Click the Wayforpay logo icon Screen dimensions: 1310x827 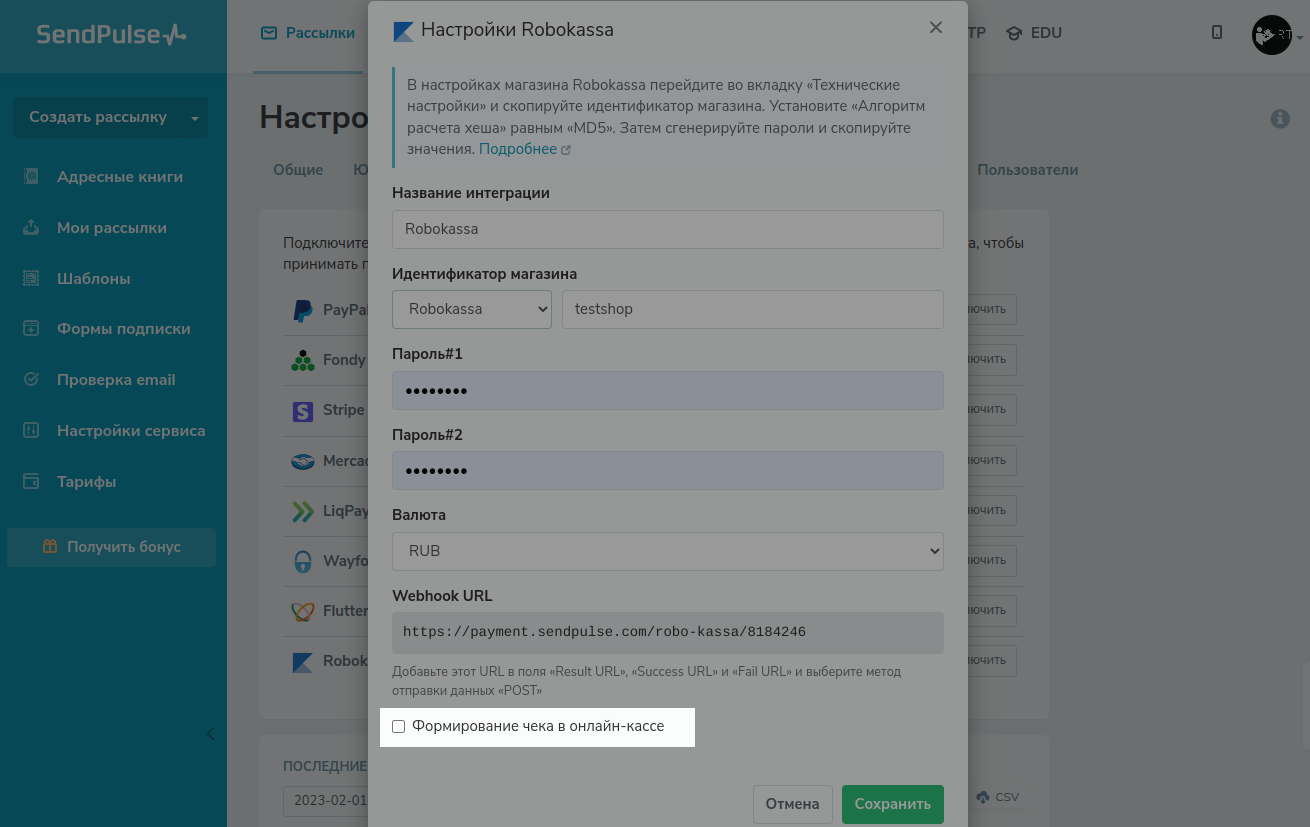coord(302,561)
